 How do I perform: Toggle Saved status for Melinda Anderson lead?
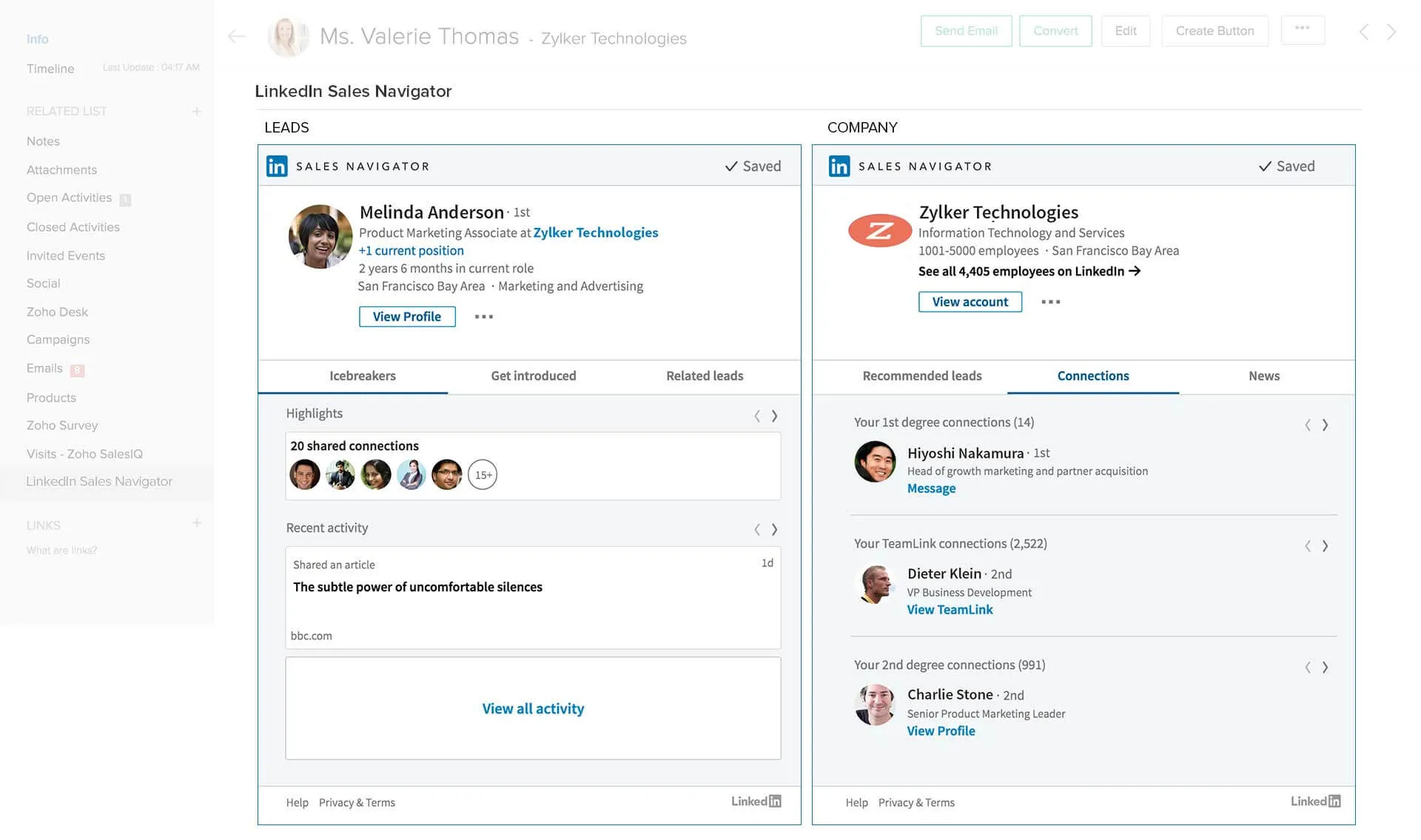click(x=753, y=166)
